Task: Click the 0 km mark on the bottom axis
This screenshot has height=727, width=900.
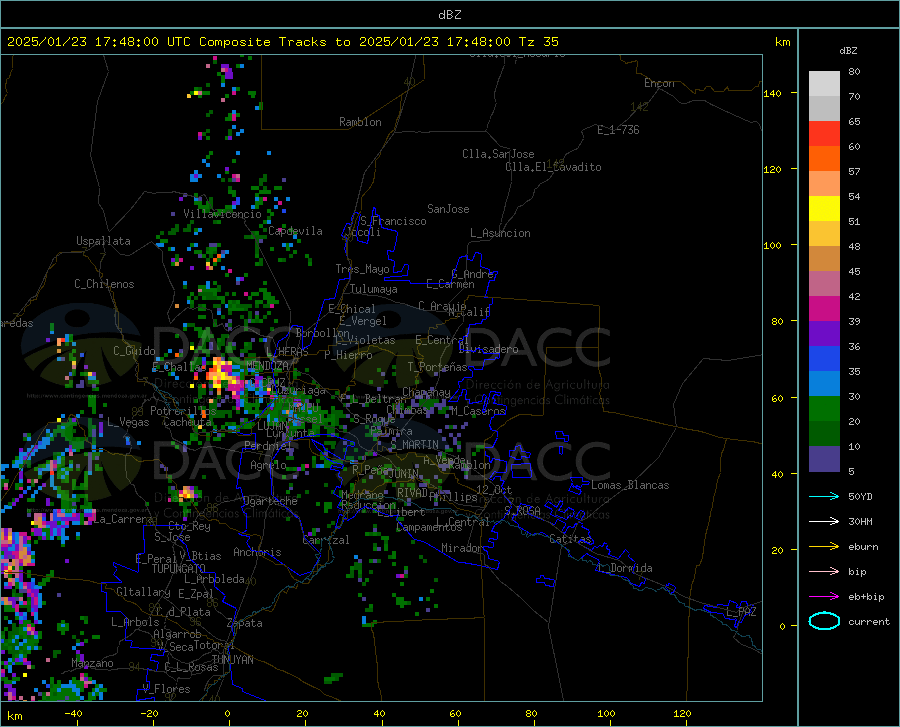Action: [228, 714]
